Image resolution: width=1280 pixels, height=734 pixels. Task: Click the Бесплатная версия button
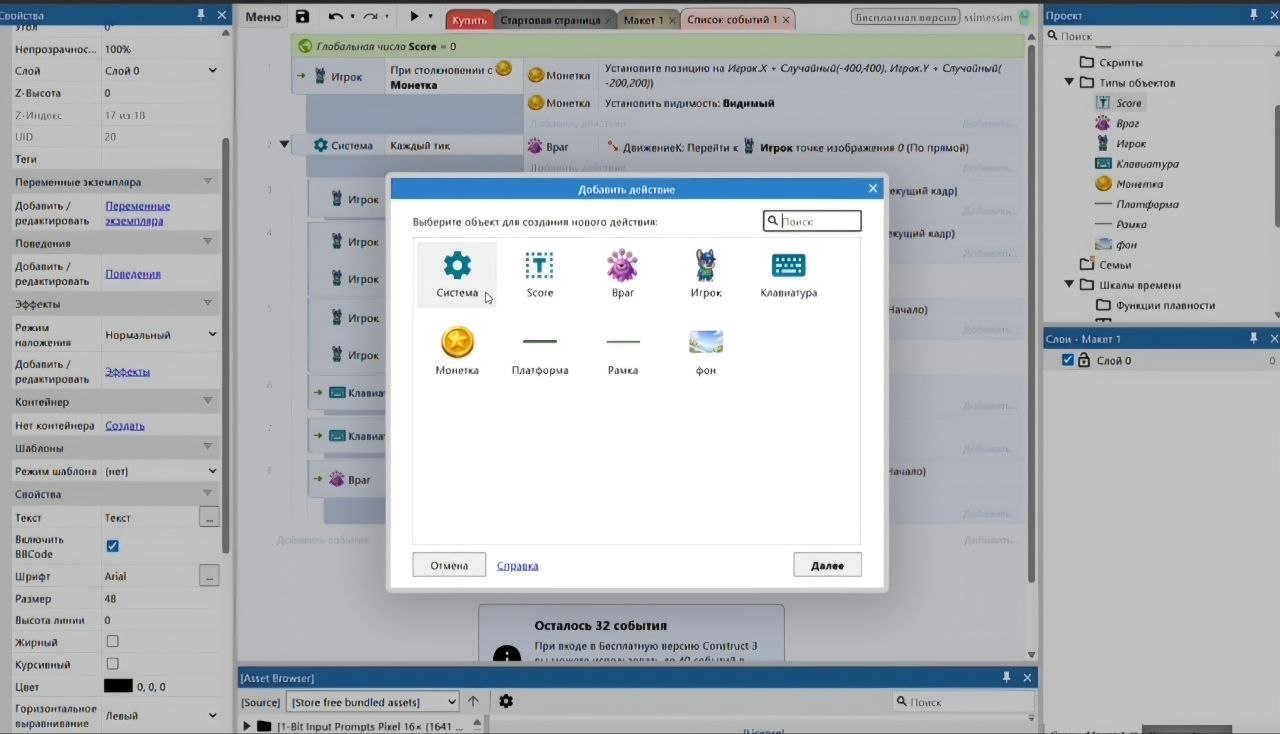[903, 18]
